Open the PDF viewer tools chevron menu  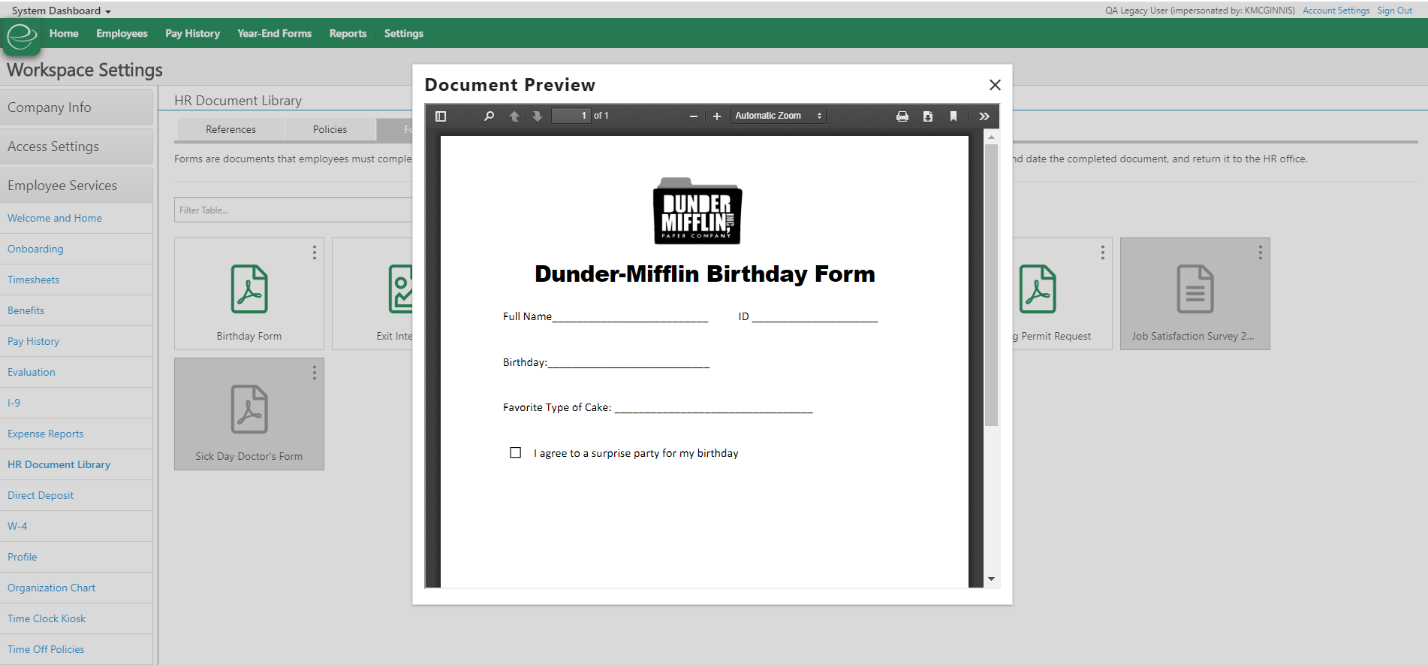(x=984, y=116)
